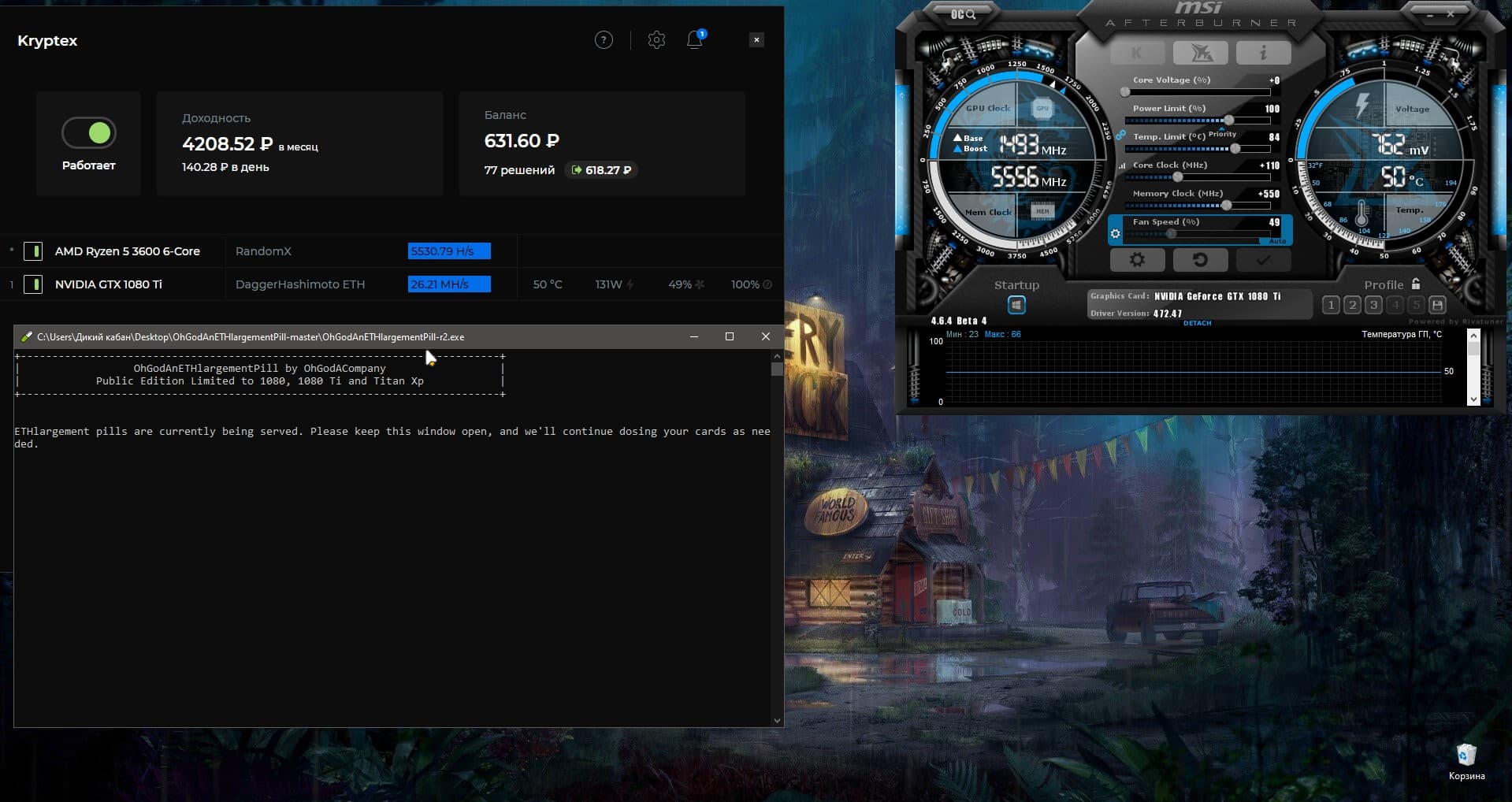This screenshot has height=802, width=1512.
Task: Load Afterburner profile 1
Action: tap(1331, 305)
